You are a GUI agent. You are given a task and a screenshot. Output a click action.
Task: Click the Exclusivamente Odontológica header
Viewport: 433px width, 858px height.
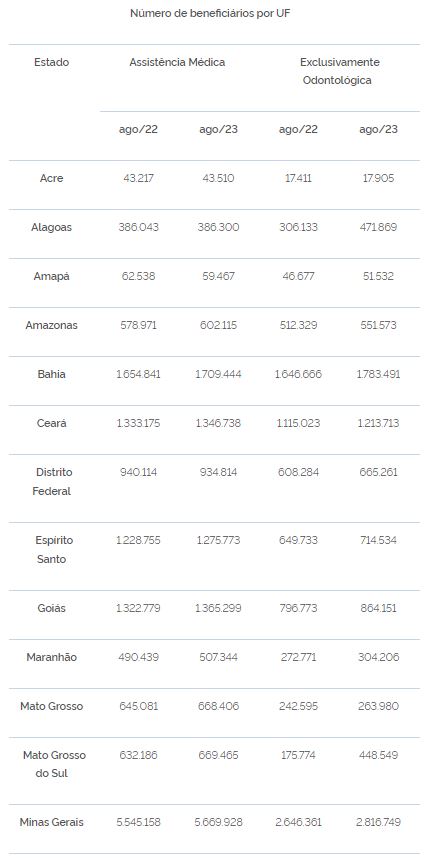tap(339, 71)
